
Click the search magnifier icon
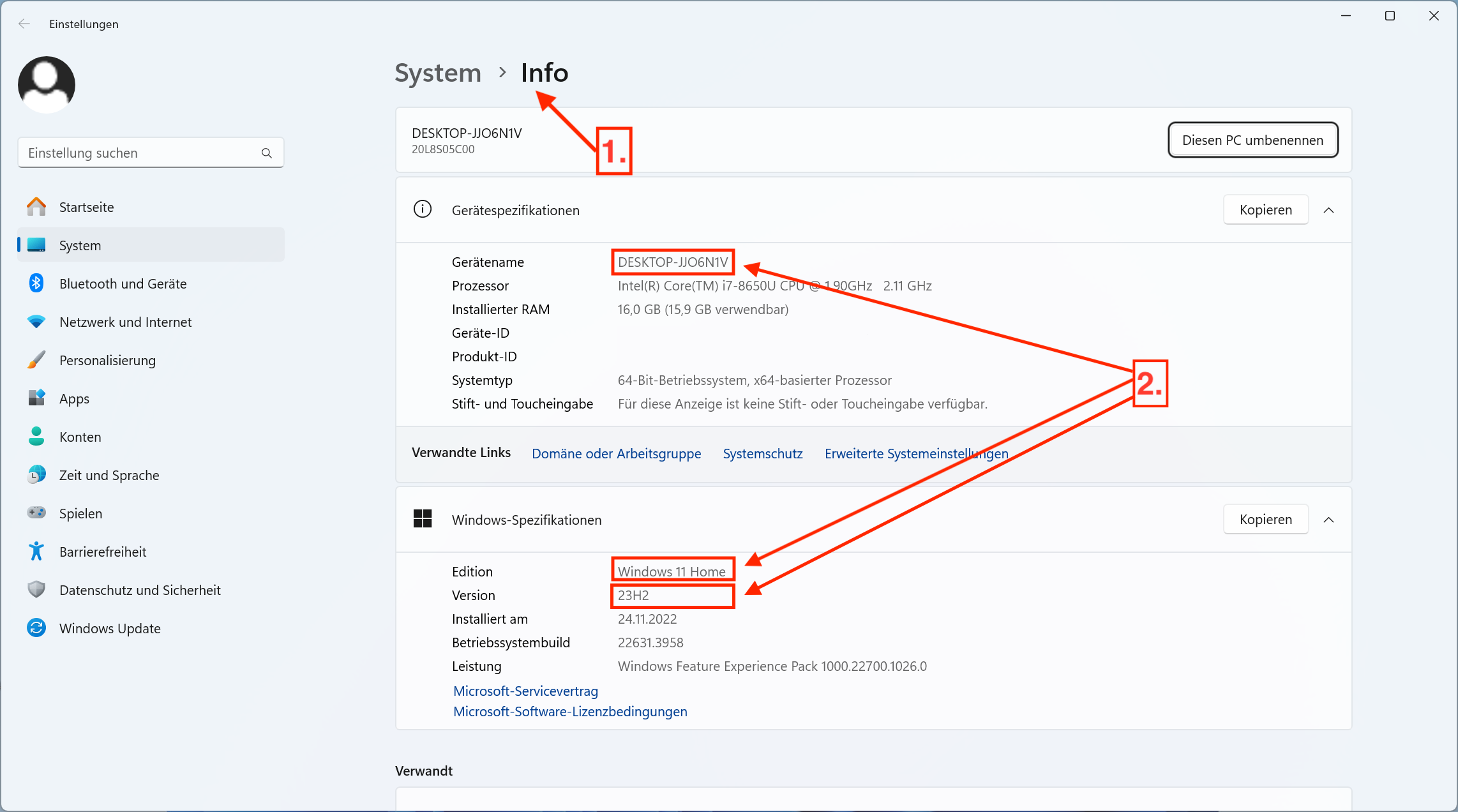(267, 153)
